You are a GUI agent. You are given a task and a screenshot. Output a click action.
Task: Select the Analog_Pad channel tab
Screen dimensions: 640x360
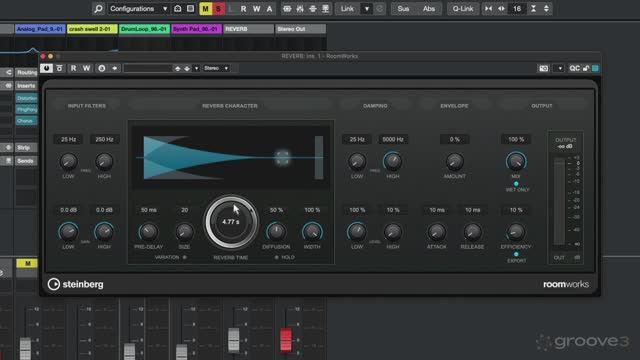click(40, 29)
